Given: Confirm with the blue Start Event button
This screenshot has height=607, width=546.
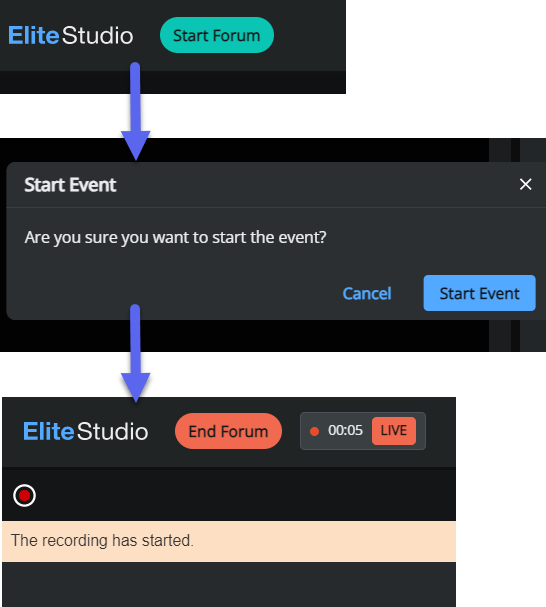Looking at the screenshot, I should tap(479, 293).
